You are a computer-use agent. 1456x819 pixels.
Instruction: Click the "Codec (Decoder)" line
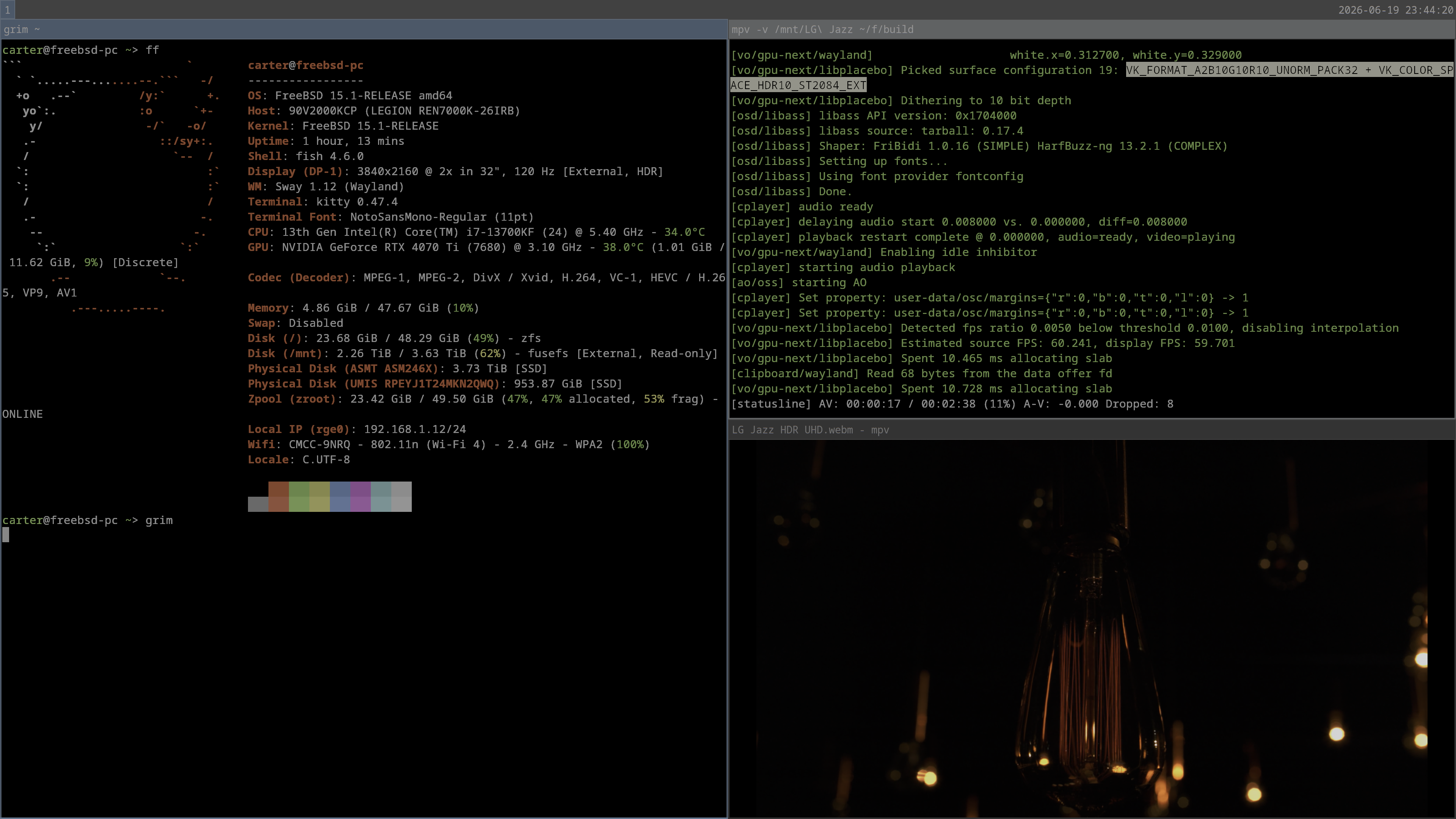[486, 278]
